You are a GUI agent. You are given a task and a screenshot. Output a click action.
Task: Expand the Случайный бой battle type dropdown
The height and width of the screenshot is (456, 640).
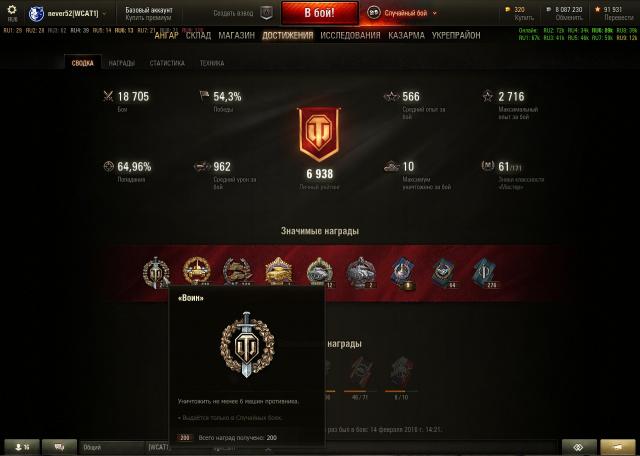coord(435,13)
